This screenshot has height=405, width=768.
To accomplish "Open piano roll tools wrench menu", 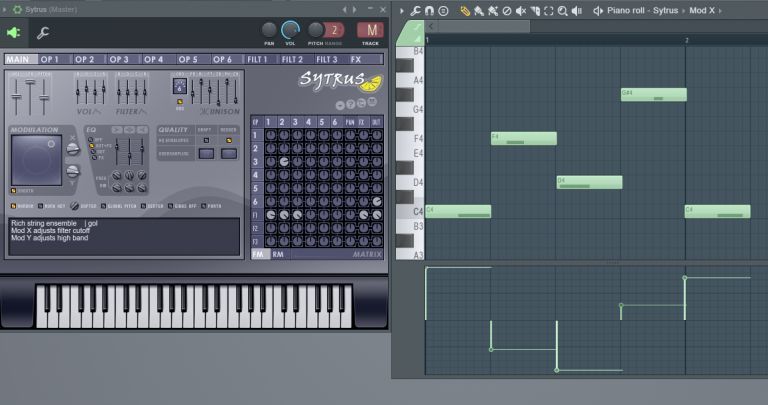I will click(x=415, y=11).
